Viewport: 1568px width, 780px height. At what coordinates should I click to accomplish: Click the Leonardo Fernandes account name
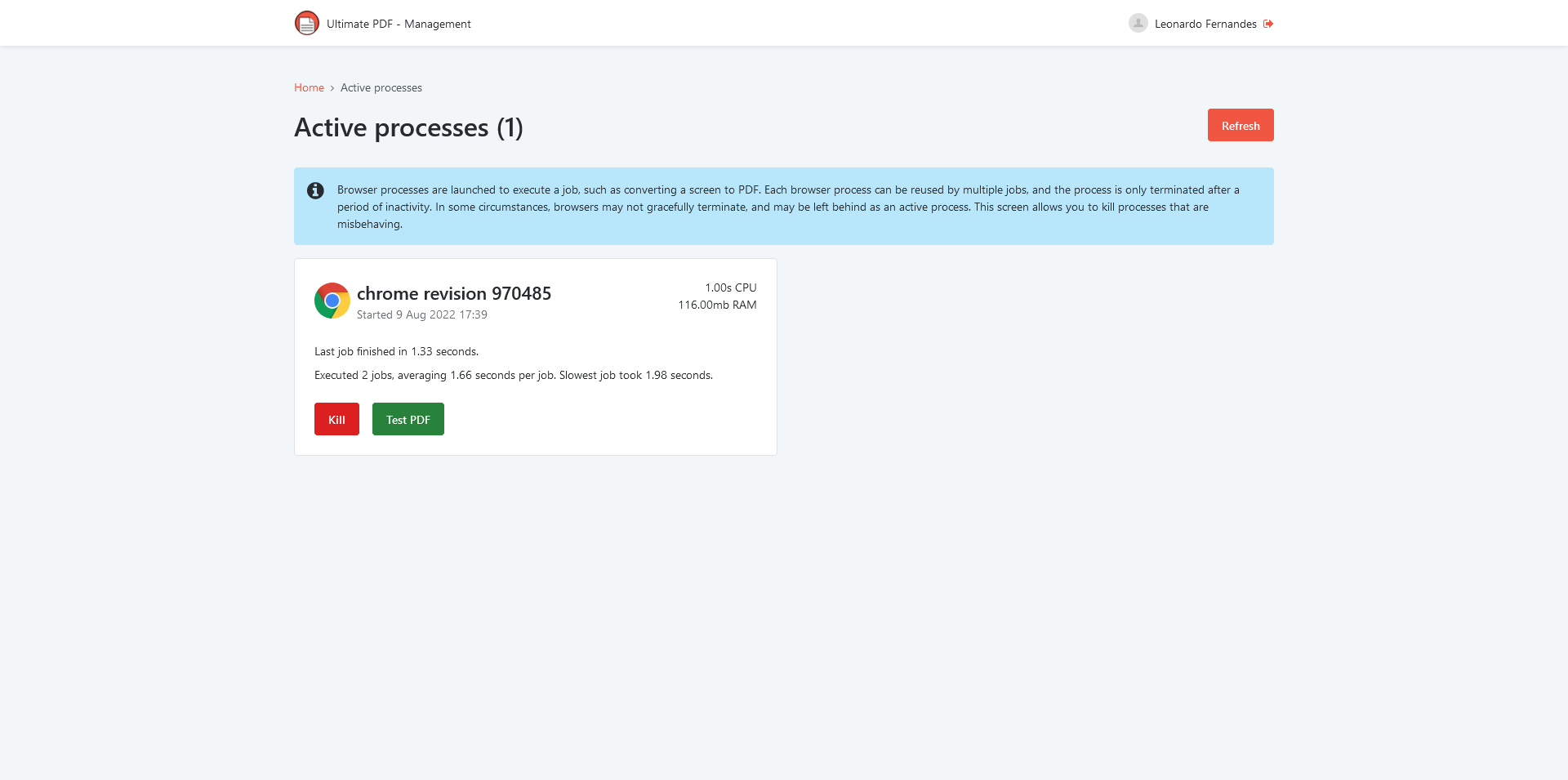(1205, 24)
